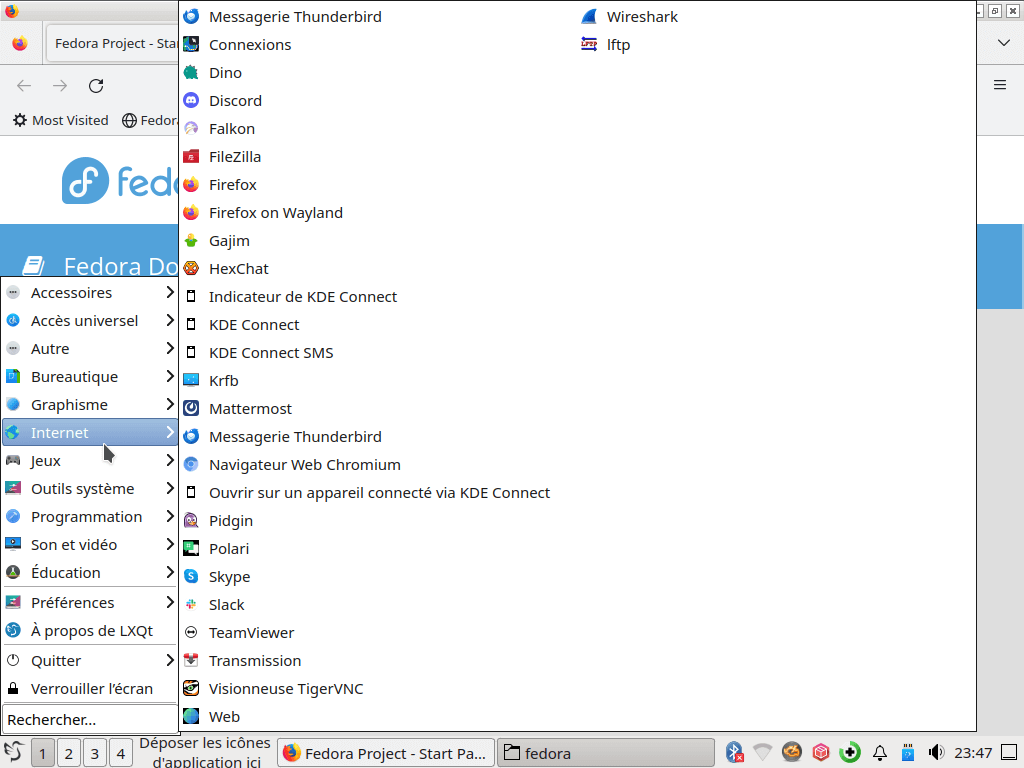Viewport: 1024px width, 768px height.
Task: Open the notifications bell in tray
Action: tap(880, 753)
